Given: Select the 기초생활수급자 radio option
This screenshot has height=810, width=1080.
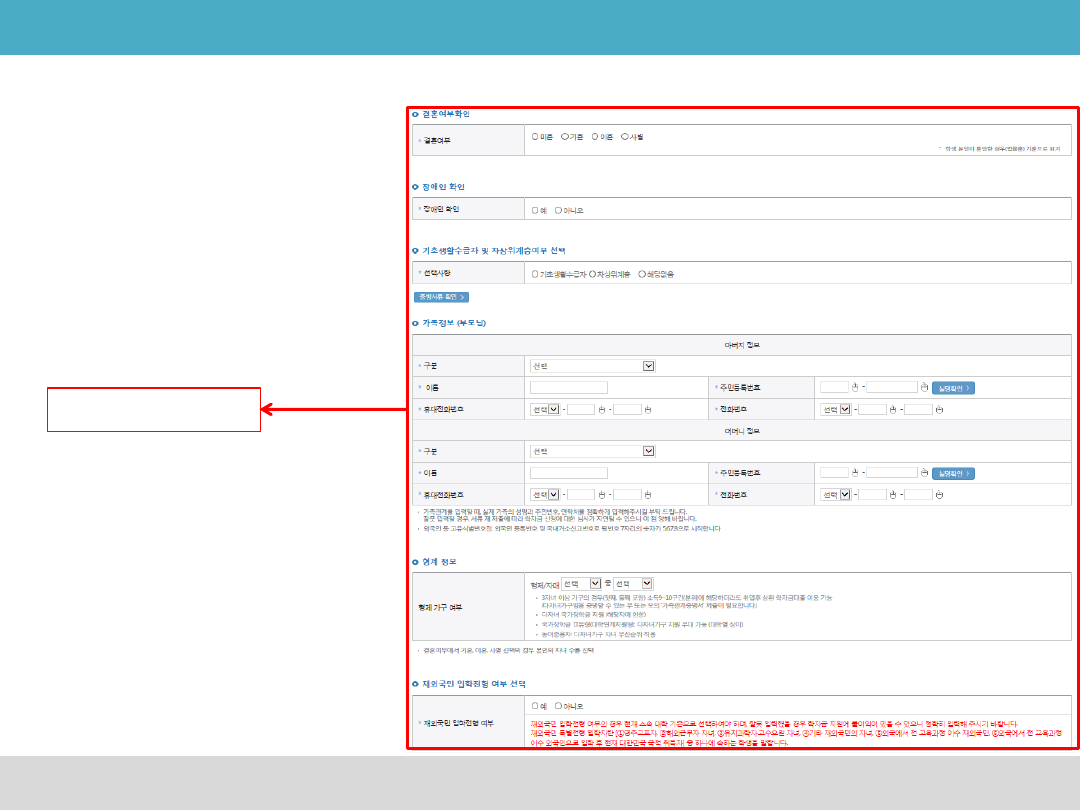Looking at the screenshot, I should [x=535, y=274].
